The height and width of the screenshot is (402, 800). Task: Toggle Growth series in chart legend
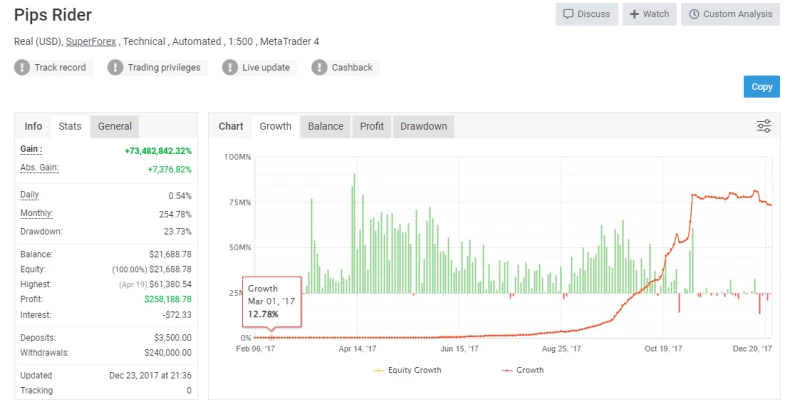click(x=525, y=370)
